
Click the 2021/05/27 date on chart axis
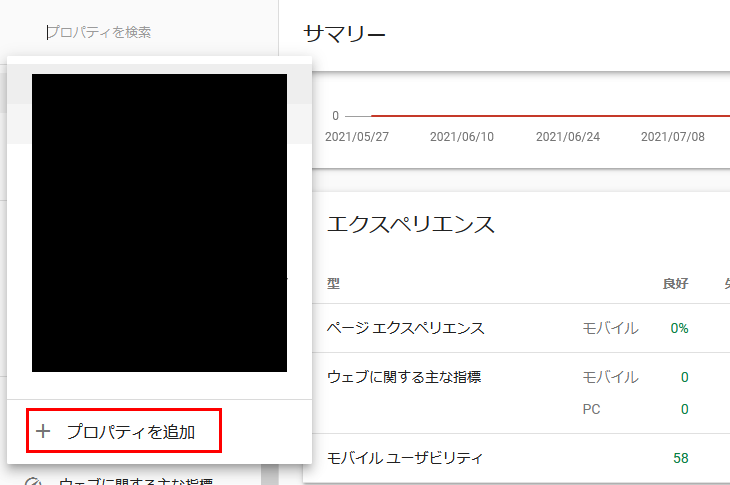pyautogui.click(x=356, y=137)
